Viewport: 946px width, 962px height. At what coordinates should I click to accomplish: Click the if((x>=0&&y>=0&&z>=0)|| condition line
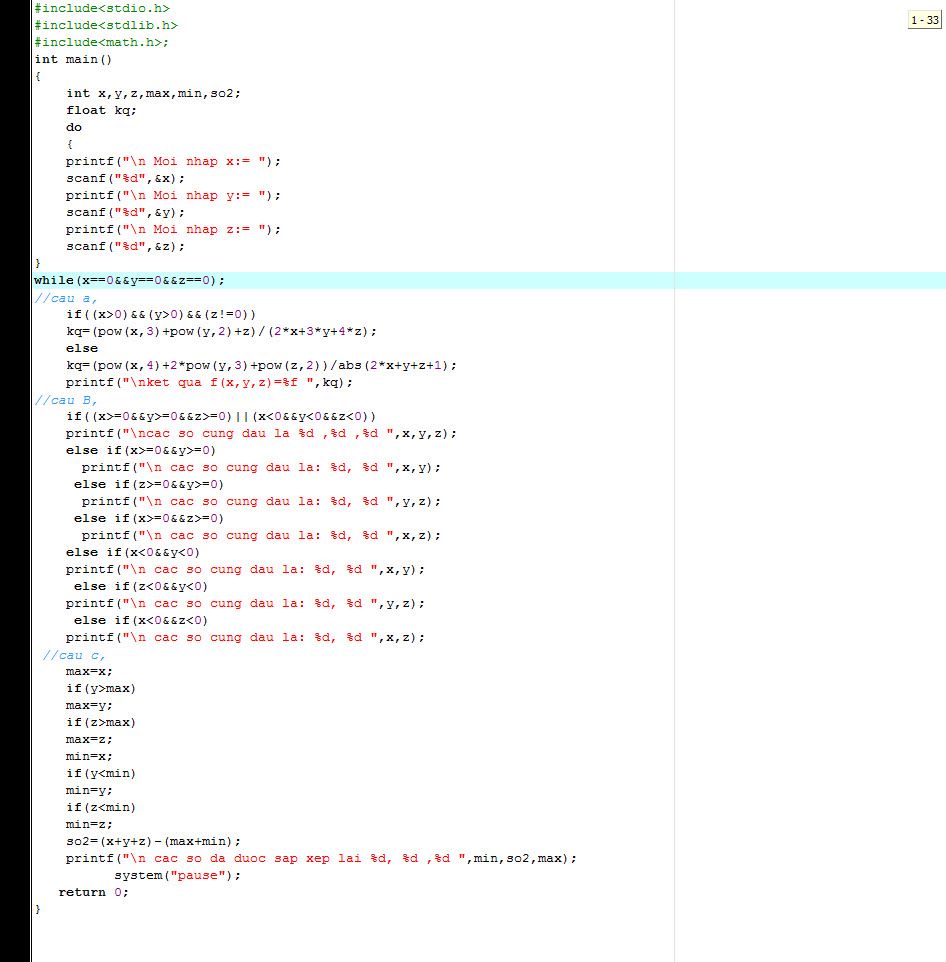pos(221,417)
